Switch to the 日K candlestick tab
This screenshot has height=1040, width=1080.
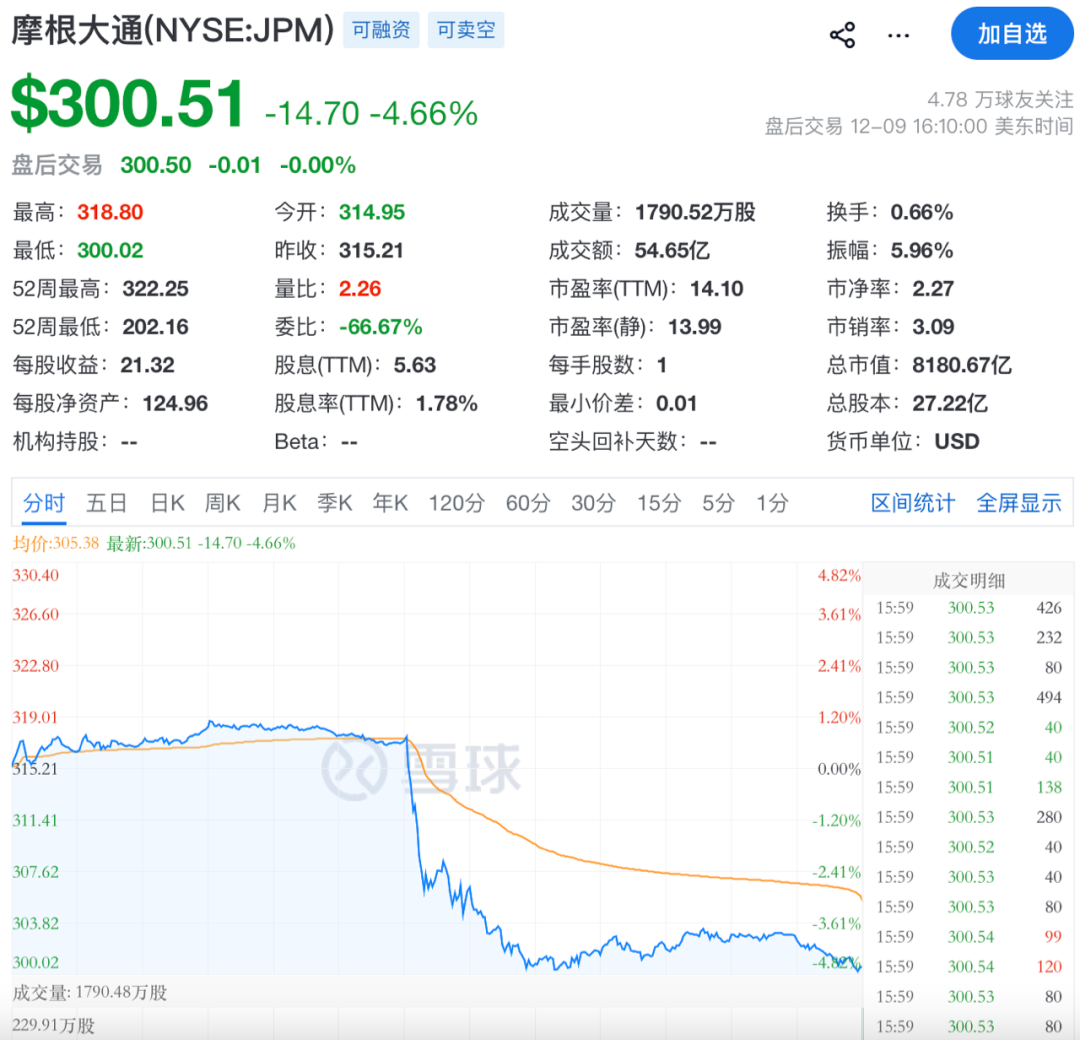[x=166, y=503]
